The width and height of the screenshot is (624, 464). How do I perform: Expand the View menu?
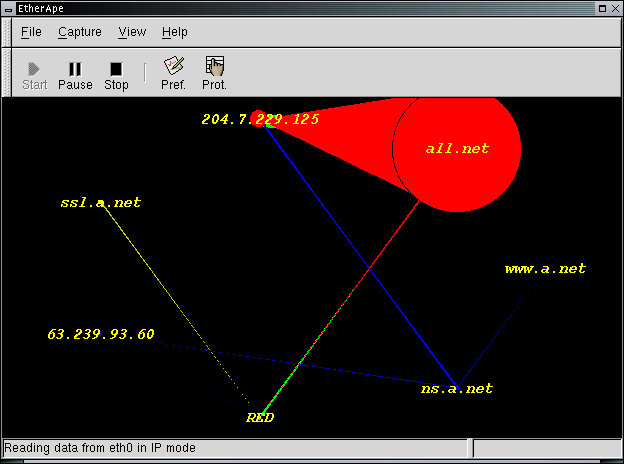132,32
